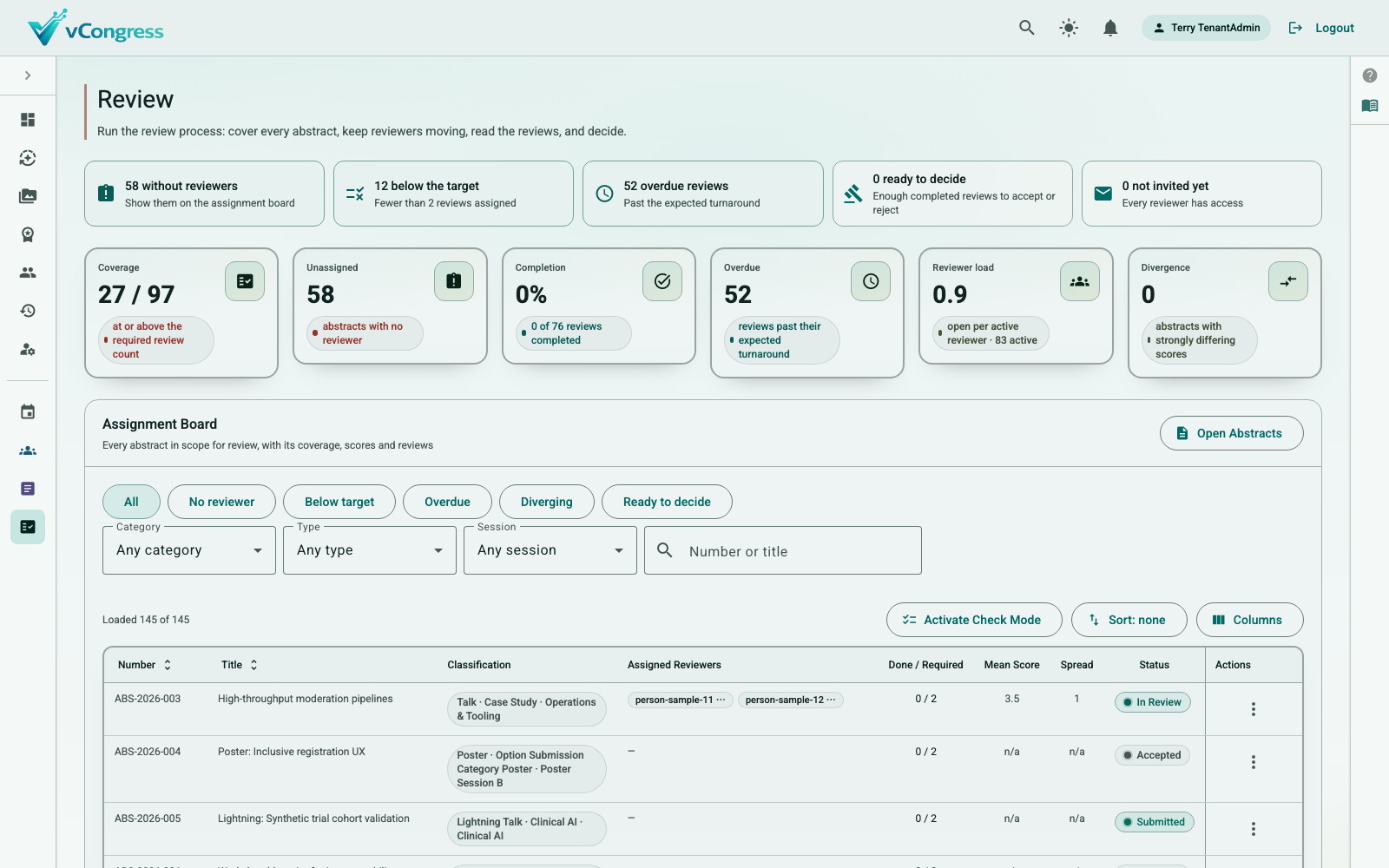Open the media gallery icon in sidebar

[28, 196]
